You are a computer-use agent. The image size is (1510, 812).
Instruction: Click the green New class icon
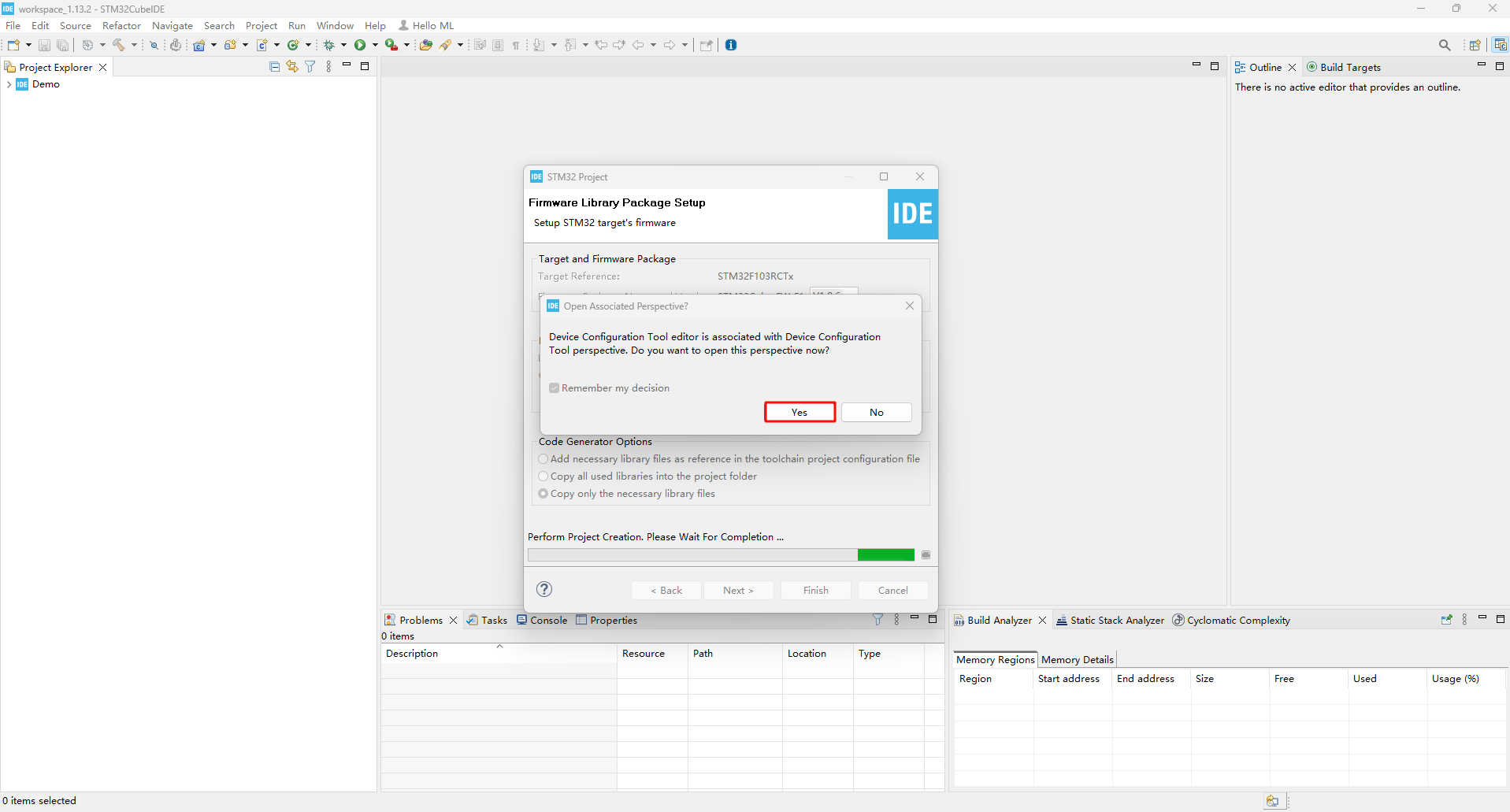coord(294,45)
